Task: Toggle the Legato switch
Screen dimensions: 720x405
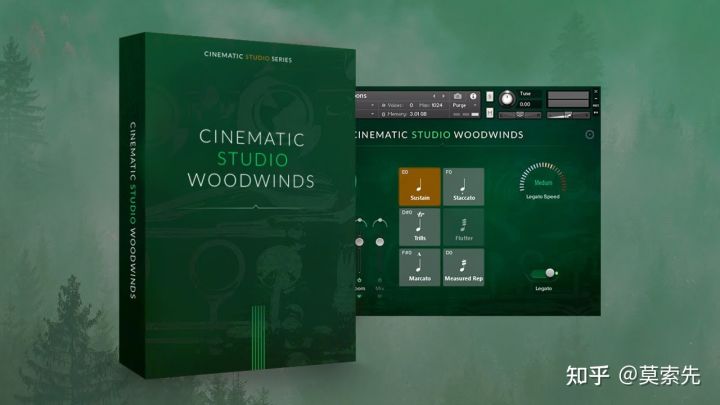Action: point(544,273)
